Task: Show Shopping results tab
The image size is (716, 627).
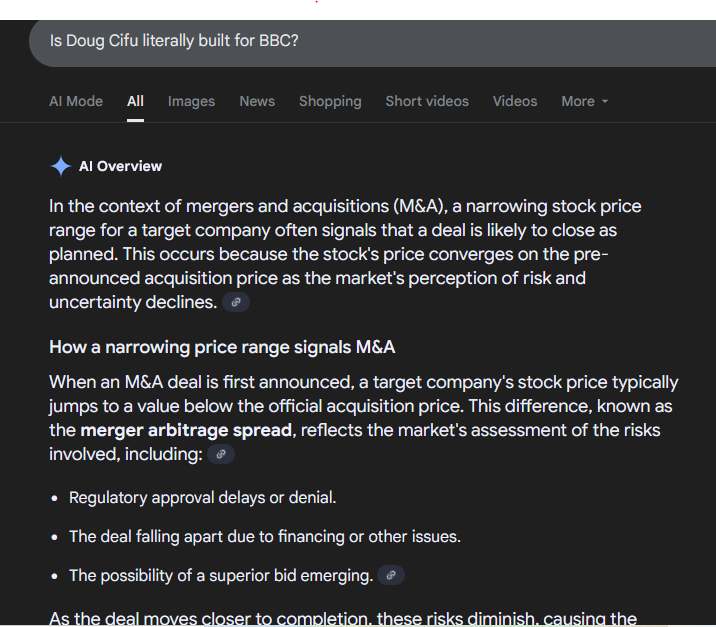Action: [330, 101]
